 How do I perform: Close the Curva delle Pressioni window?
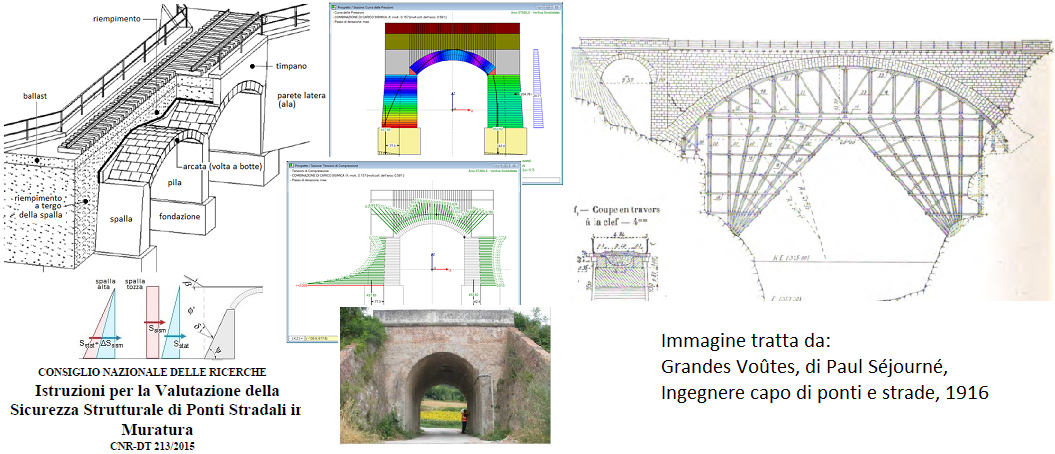click(x=556, y=7)
